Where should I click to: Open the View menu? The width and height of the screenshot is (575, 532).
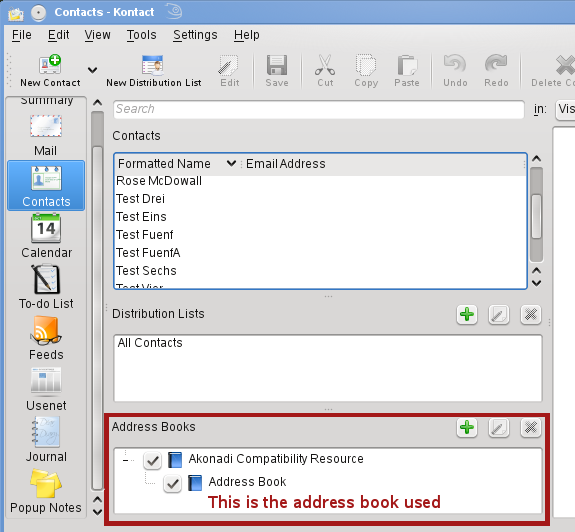click(98, 35)
